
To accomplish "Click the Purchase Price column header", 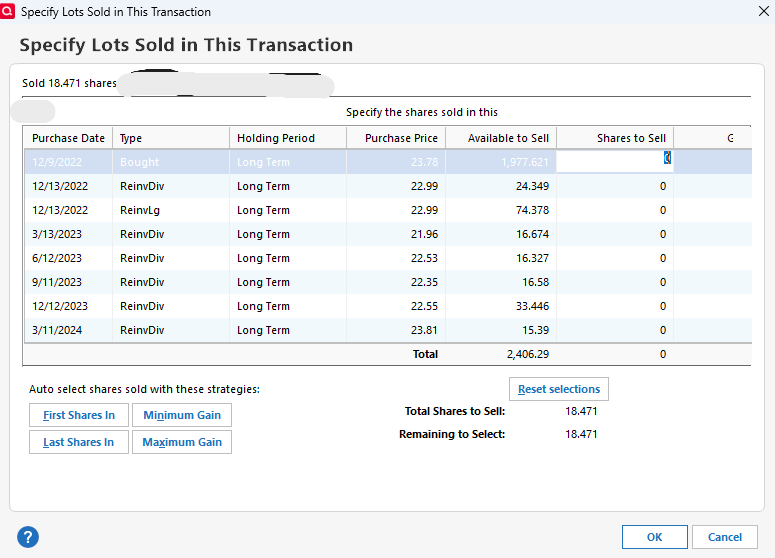I will (x=396, y=138).
